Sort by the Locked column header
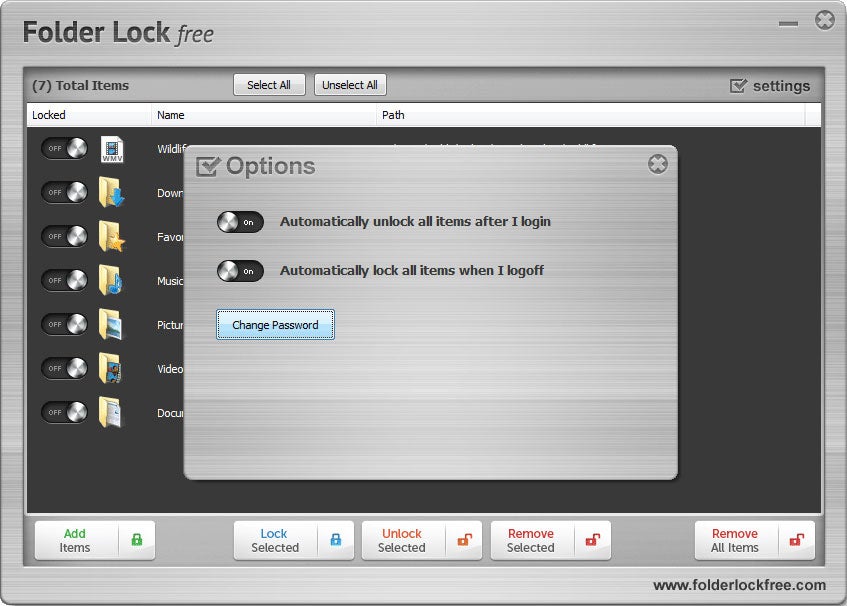Viewport: 847px width, 606px height. click(x=89, y=115)
